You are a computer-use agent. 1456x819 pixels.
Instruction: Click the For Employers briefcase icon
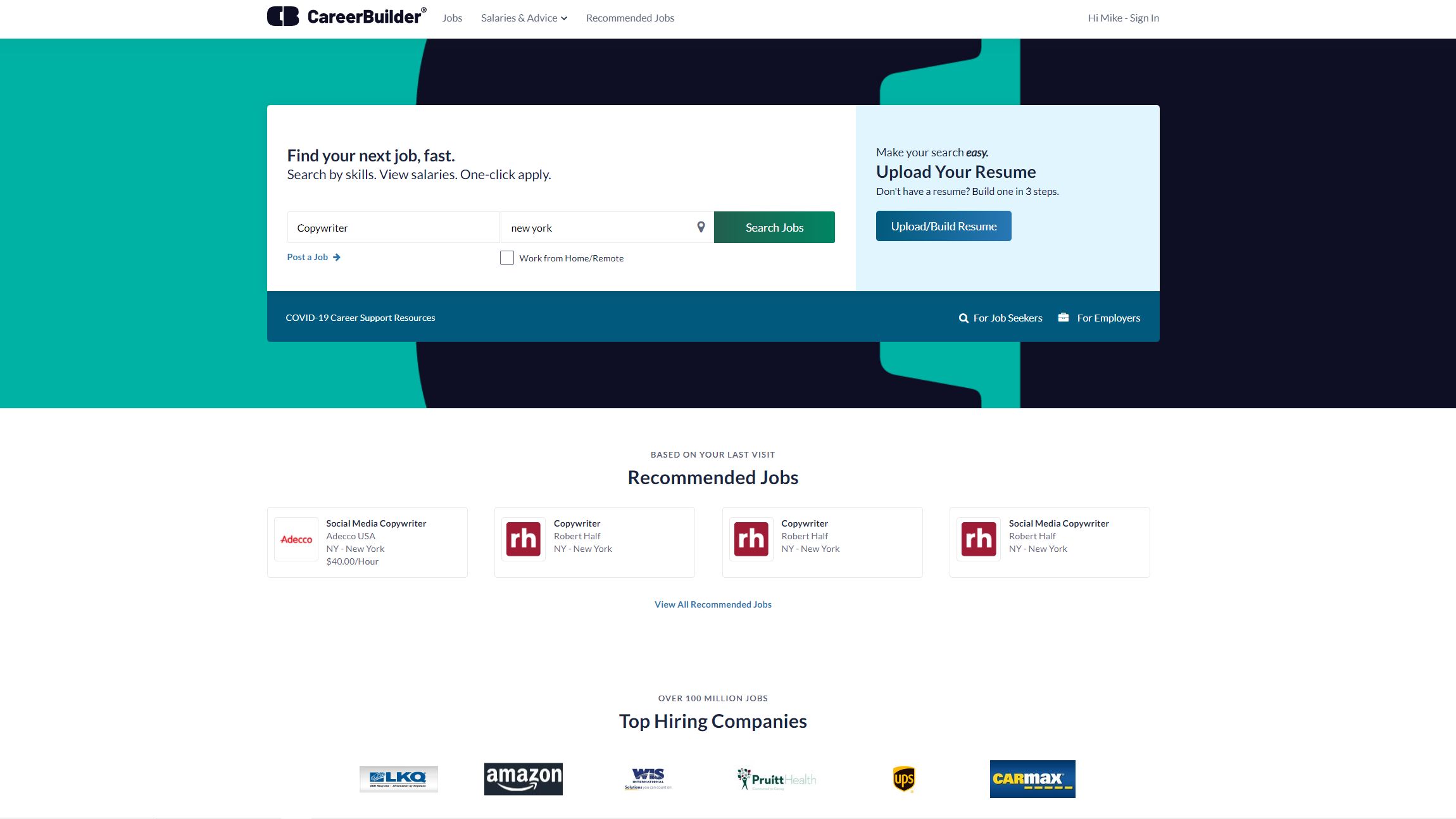[x=1063, y=317]
